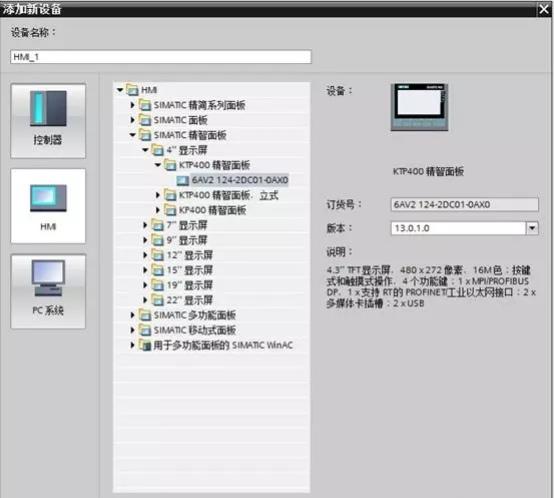
Task: Click the 4" 显示屏 folder icon
Action: coord(158,150)
